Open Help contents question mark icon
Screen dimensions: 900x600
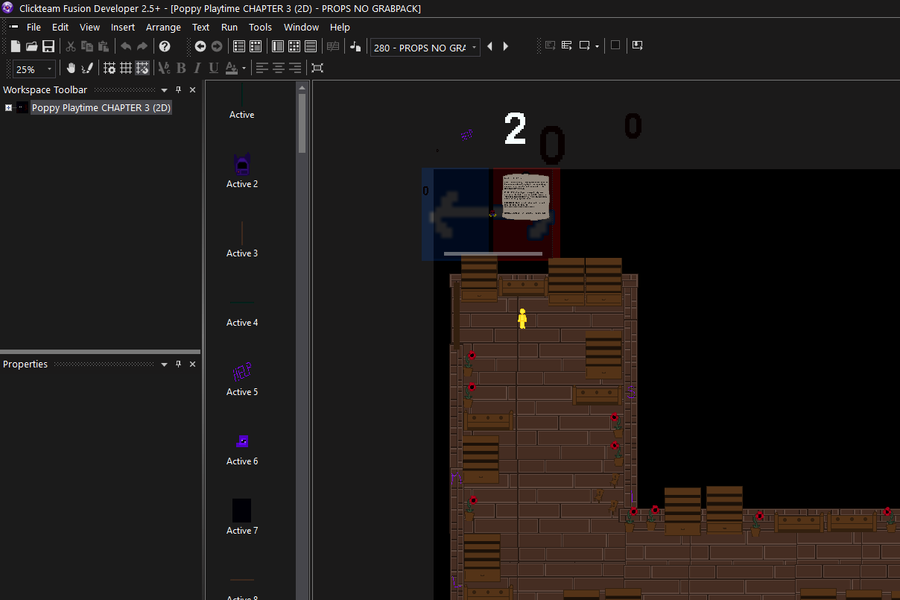(x=165, y=47)
